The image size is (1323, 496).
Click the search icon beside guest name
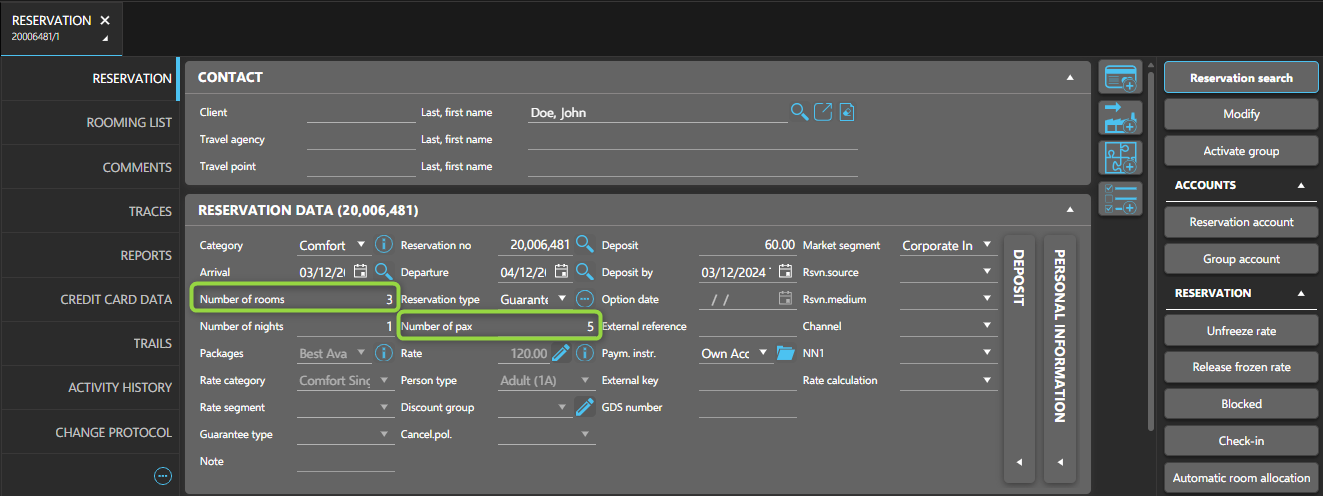[x=799, y=112]
